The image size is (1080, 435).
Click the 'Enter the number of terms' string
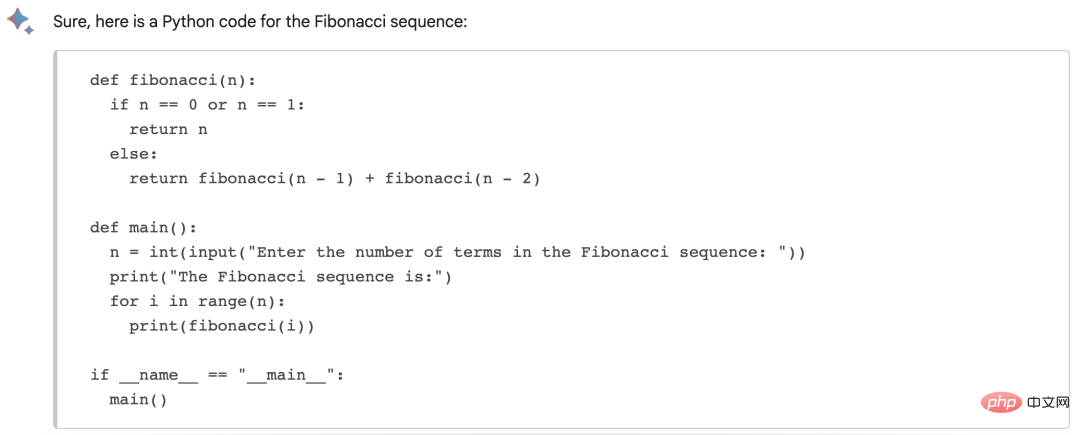pyautogui.click(x=519, y=252)
